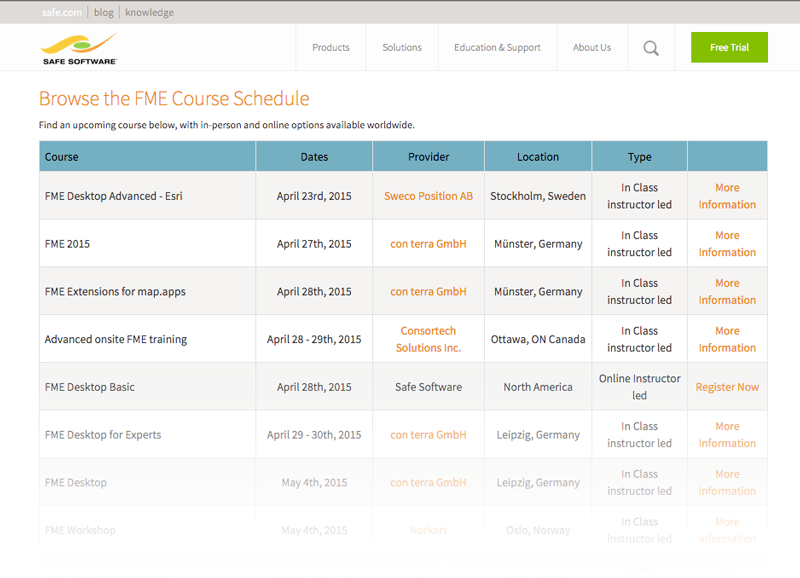800x578 pixels.
Task: Click the 'Online Instructor led' type cell
Action: [640, 387]
